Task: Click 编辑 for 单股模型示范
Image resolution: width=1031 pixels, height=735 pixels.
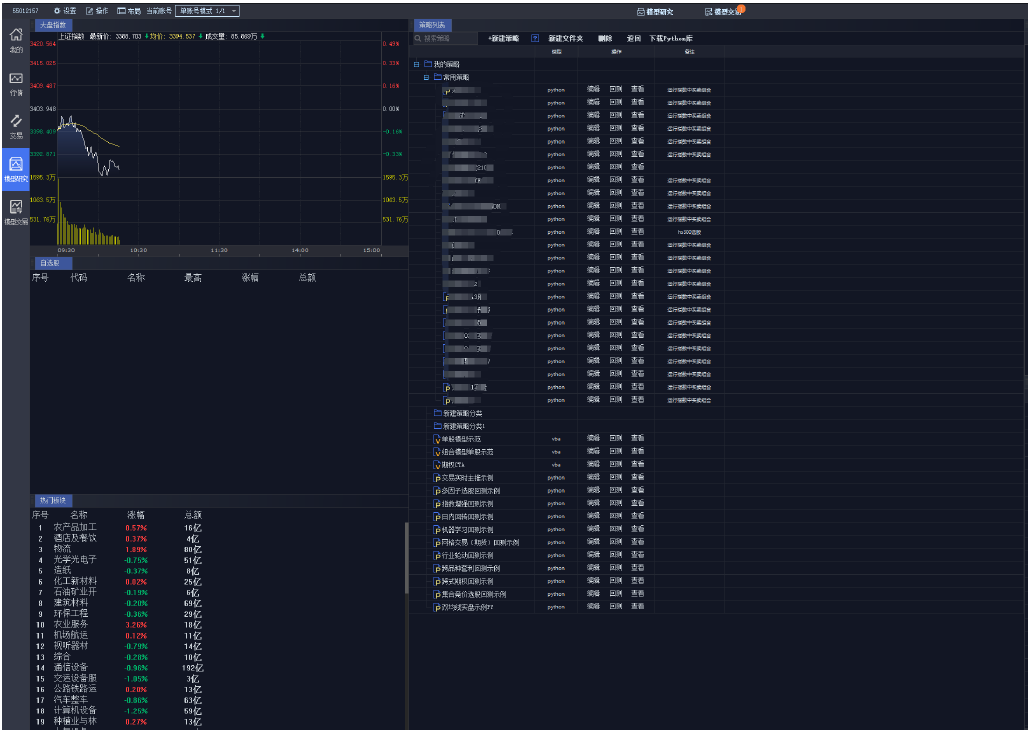Action: [x=593, y=439]
